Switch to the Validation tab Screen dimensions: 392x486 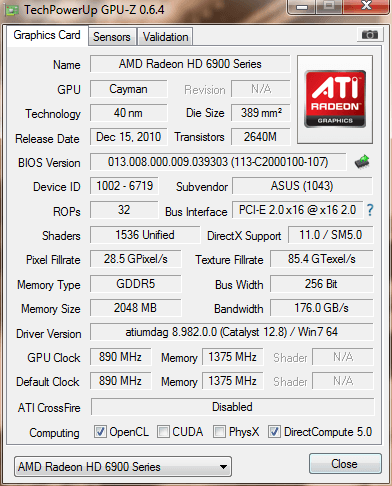pos(165,37)
